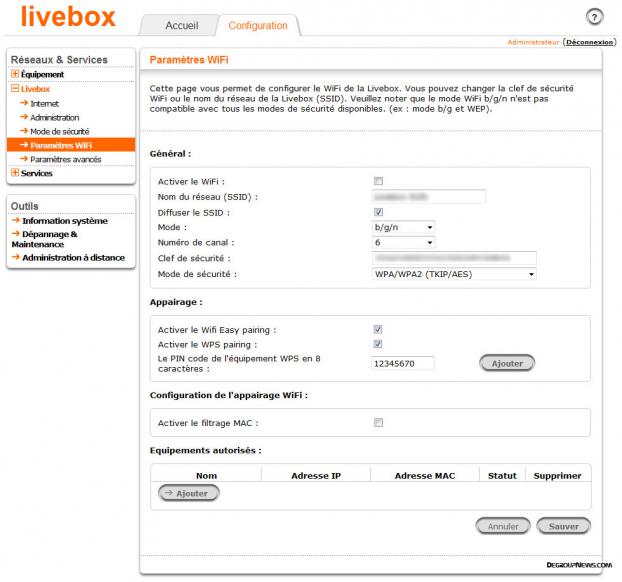Image resolution: width=622 pixels, height=582 pixels.
Task: Click the livebox logo
Action: click(68, 18)
